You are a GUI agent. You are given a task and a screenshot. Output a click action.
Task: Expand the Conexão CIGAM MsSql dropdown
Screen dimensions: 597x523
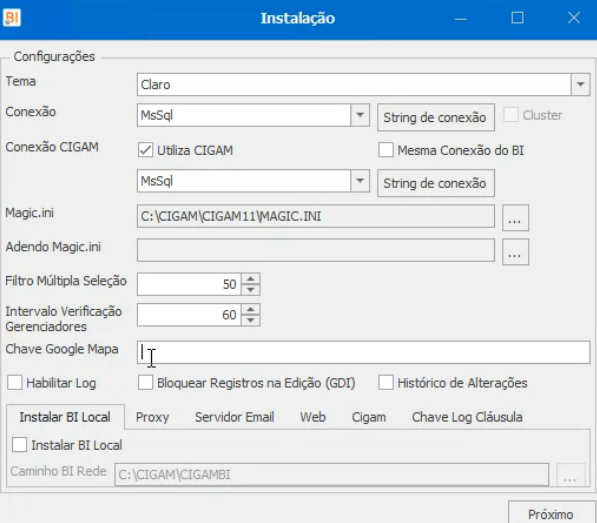click(360, 181)
